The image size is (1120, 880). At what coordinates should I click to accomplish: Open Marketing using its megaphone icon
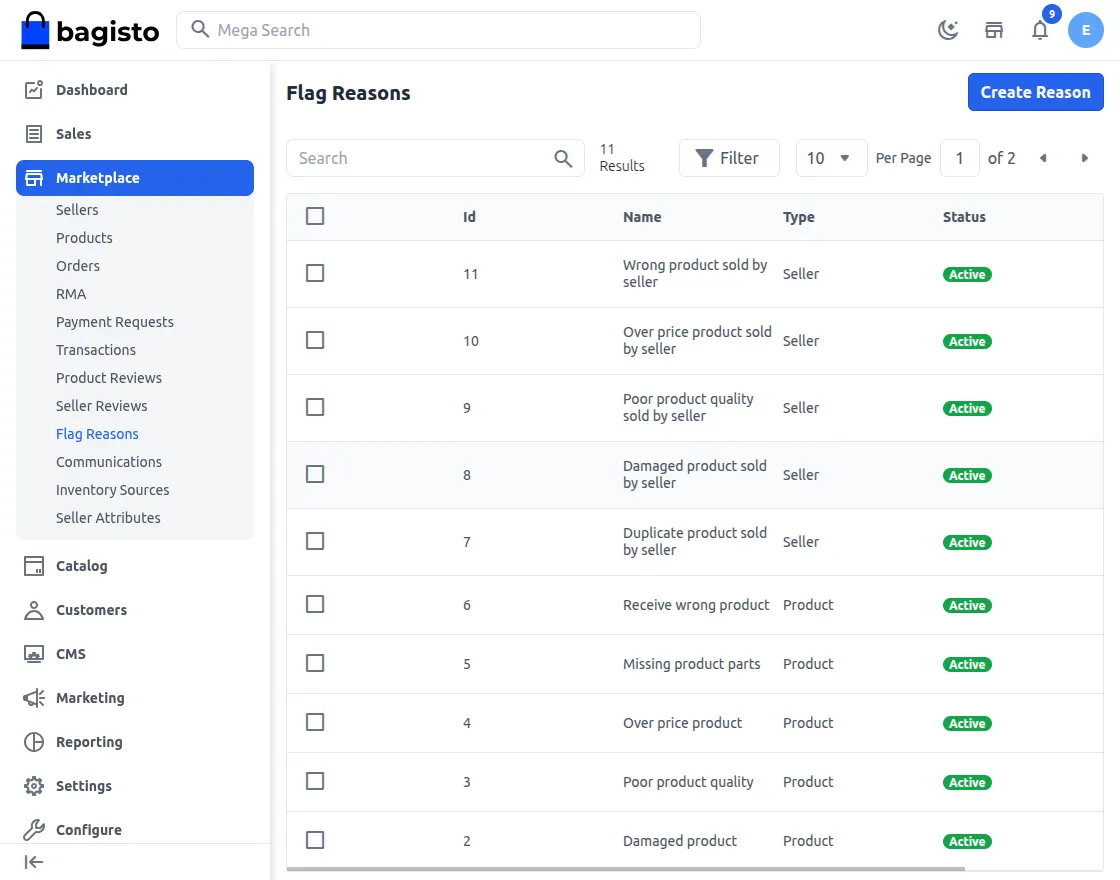click(33, 697)
